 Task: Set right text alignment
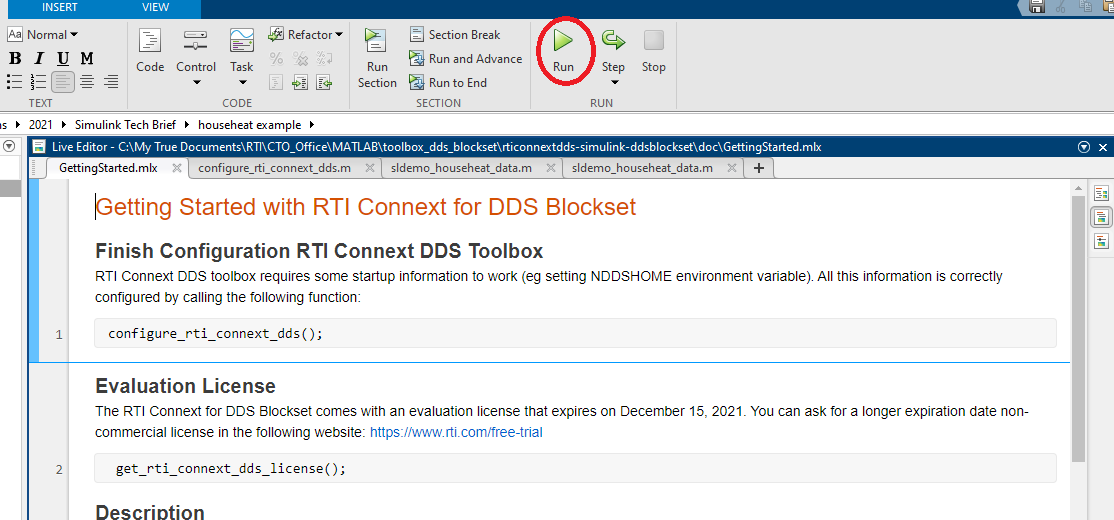[x=111, y=82]
